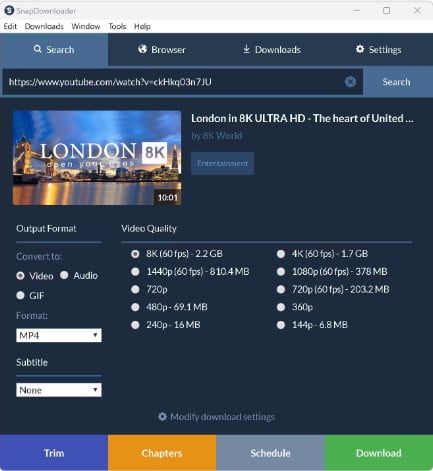Switch to the Search tab
The width and height of the screenshot is (433, 471).
click(54, 50)
